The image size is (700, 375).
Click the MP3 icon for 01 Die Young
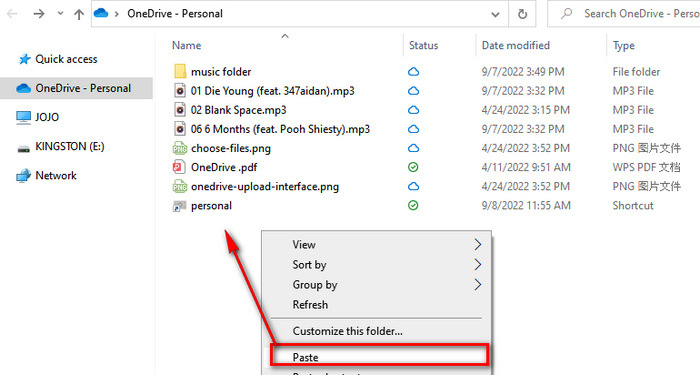coord(180,91)
